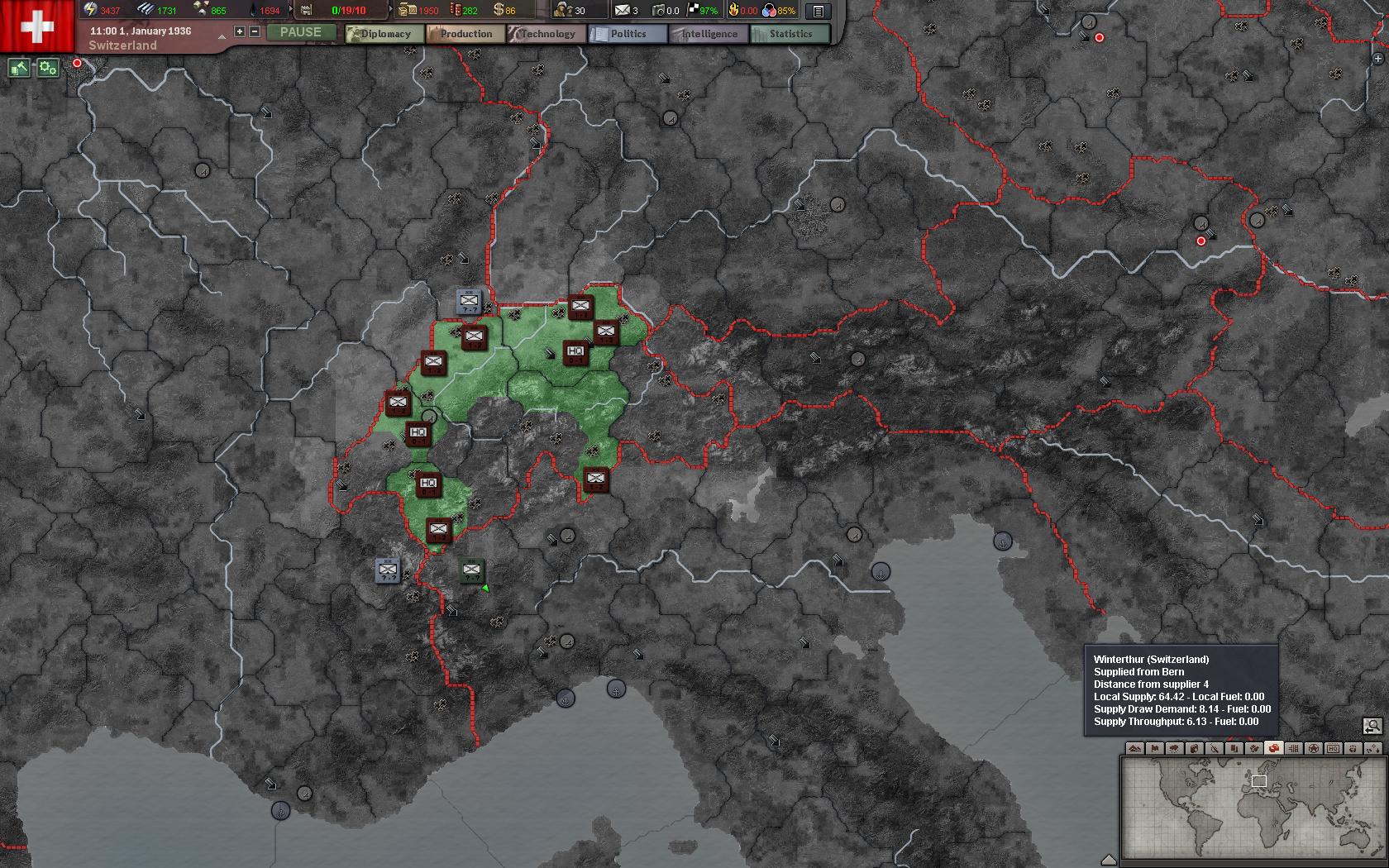Click the fuel barrel icon
Viewport: 1389px width, 868px height.
click(x=454, y=10)
